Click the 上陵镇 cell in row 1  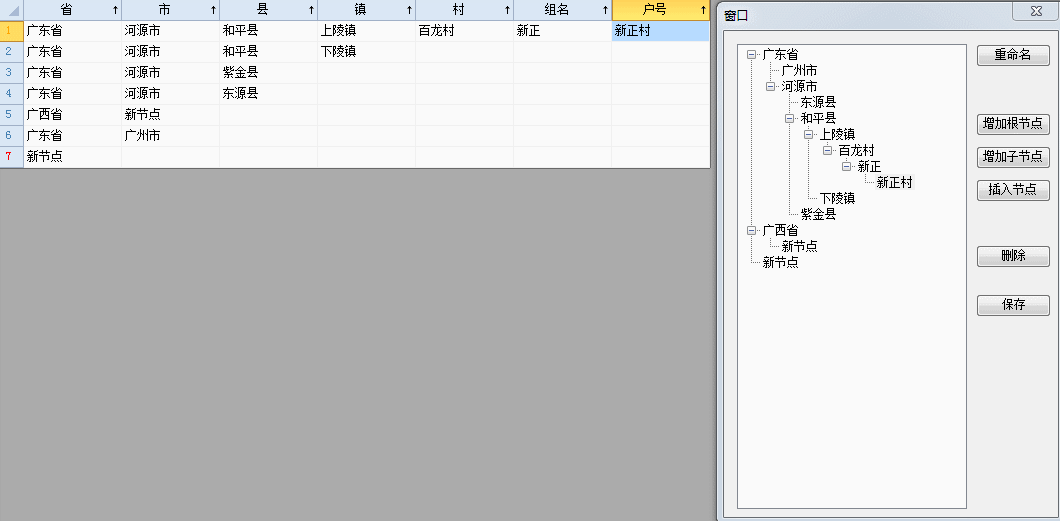coord(366,30)
